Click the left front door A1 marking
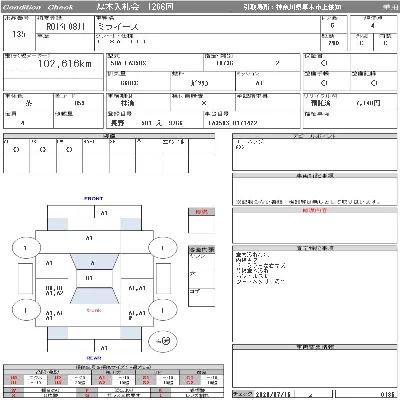Image resolution: width=400 pixels, height=400 pixels. [x=49, y=263]
